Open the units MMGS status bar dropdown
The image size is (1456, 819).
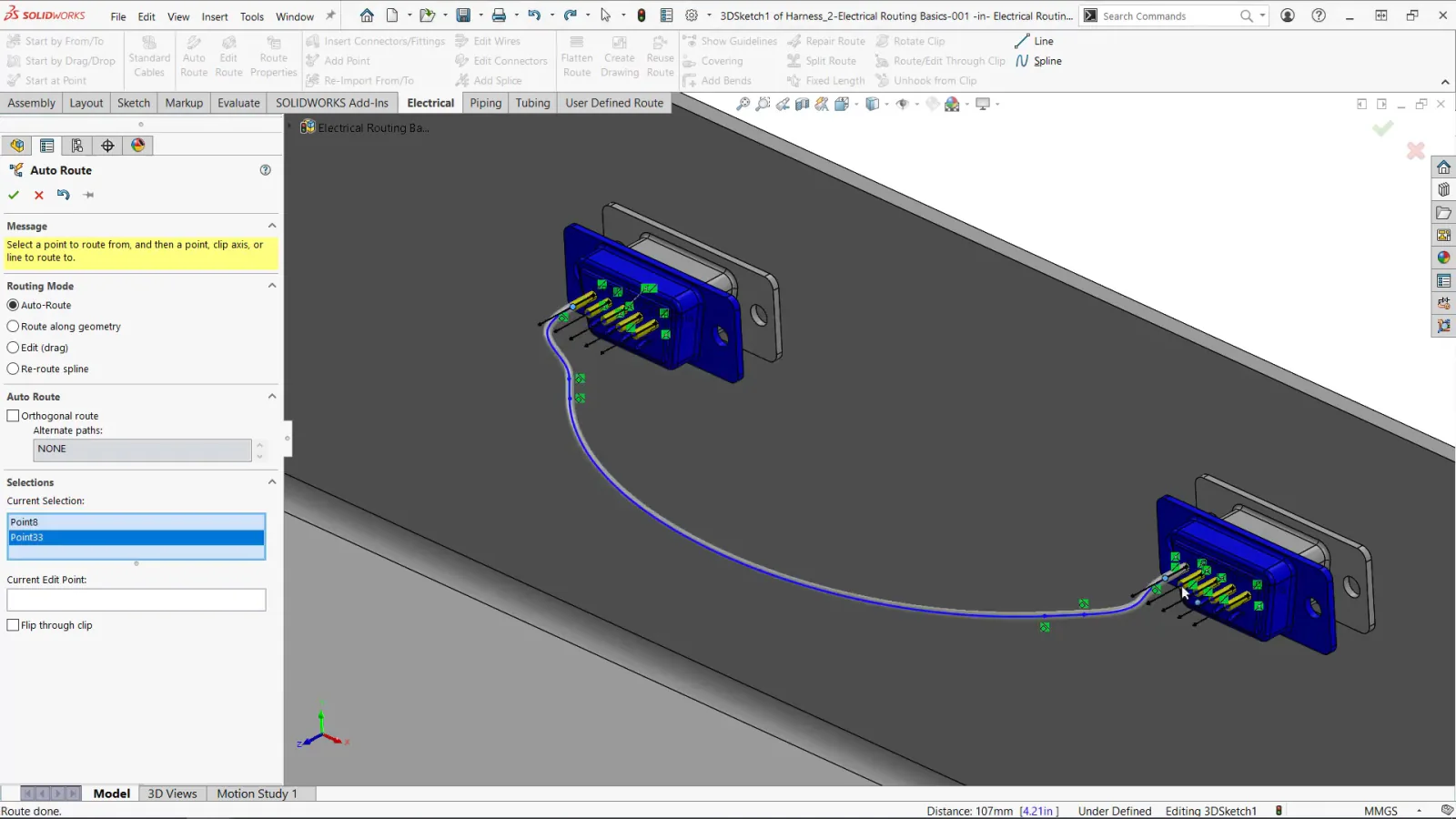(1419, 811)
